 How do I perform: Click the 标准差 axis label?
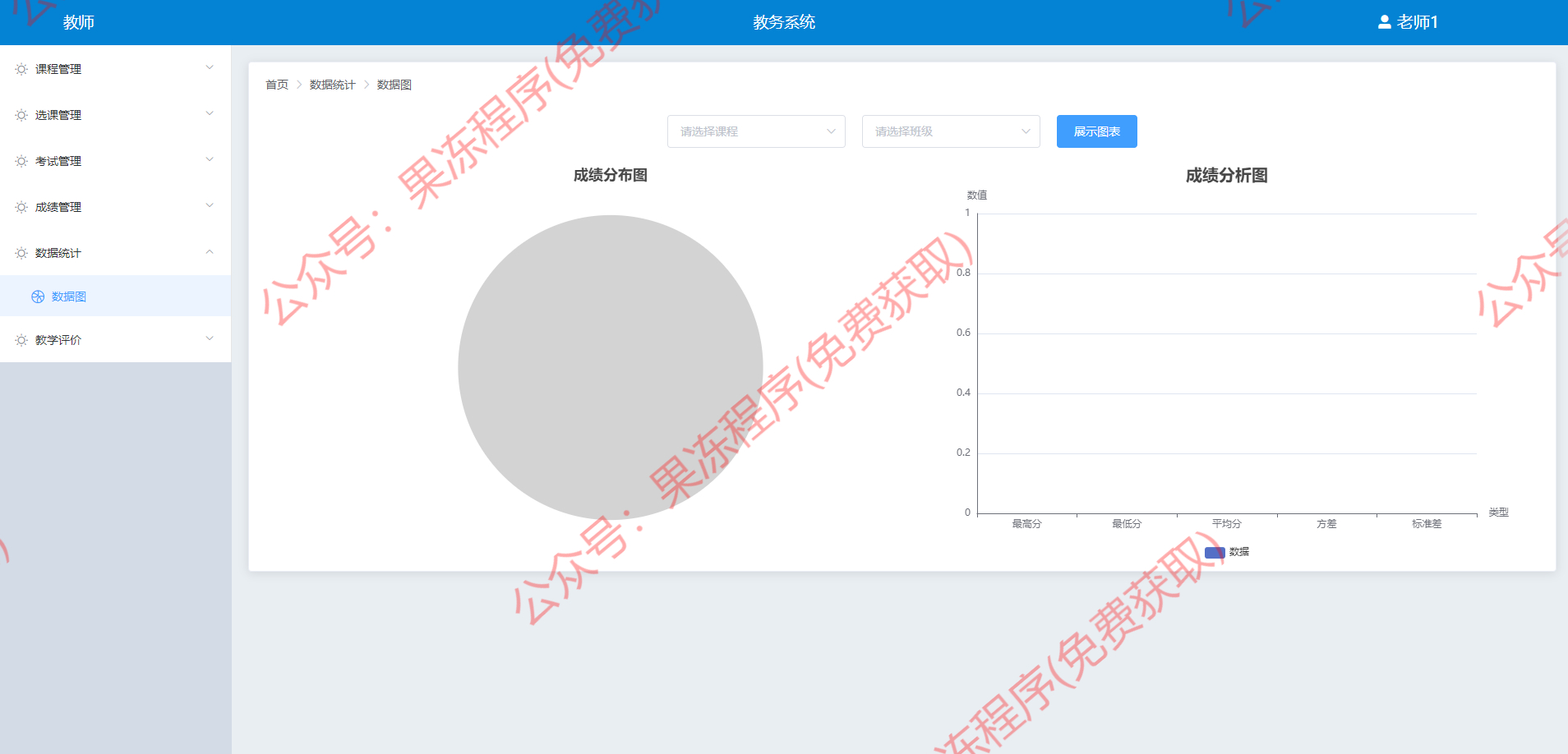click(x=1427, y=524)
